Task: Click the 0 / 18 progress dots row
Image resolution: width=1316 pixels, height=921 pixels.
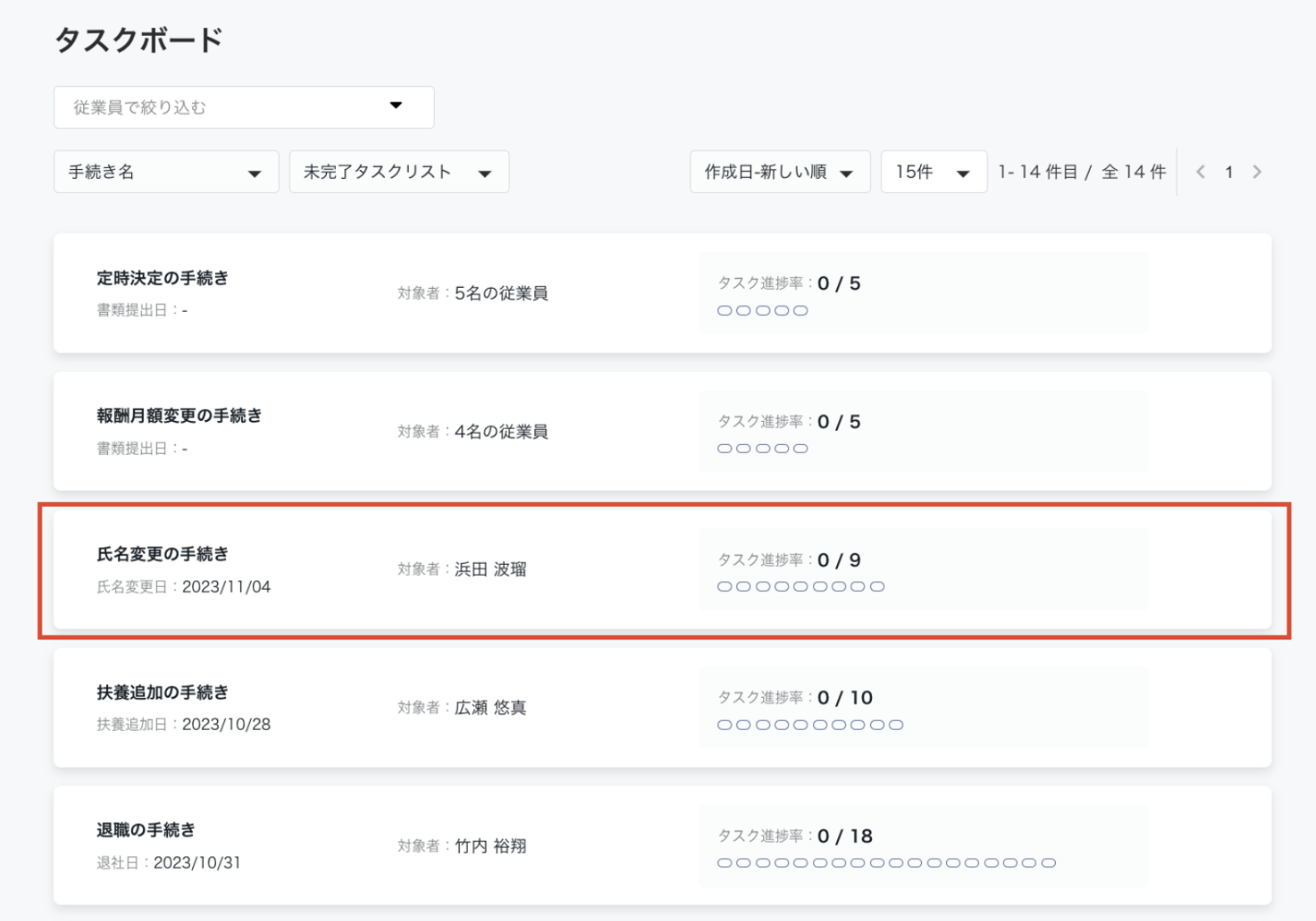Action: [x=887, y=863]
